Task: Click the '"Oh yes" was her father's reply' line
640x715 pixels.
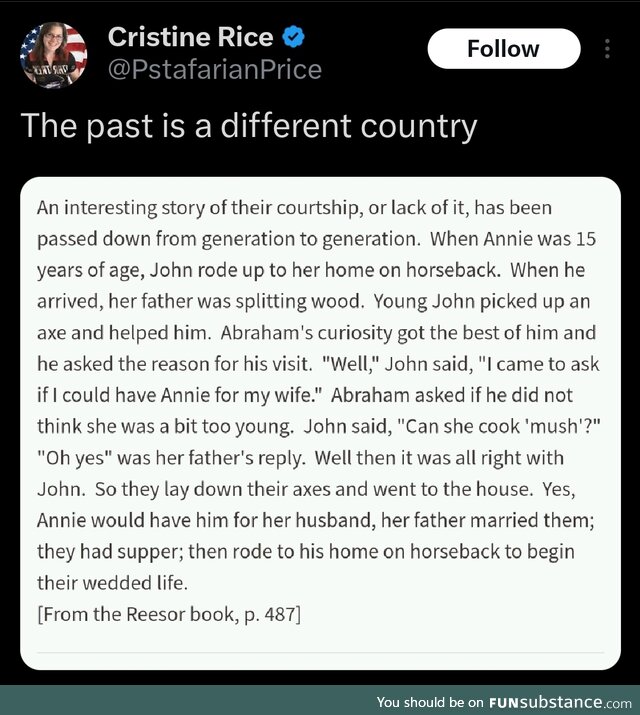Action: pos(171,458)
